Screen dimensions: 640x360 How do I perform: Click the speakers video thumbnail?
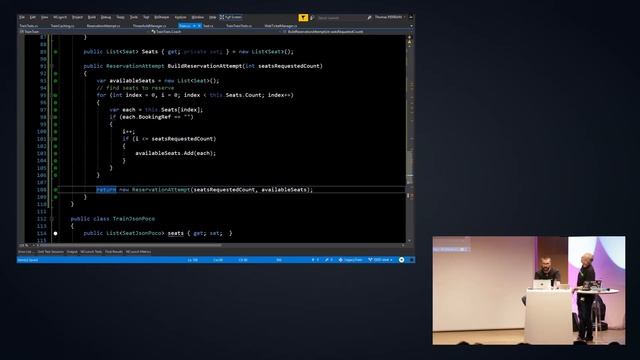click(x=529, y=290)
